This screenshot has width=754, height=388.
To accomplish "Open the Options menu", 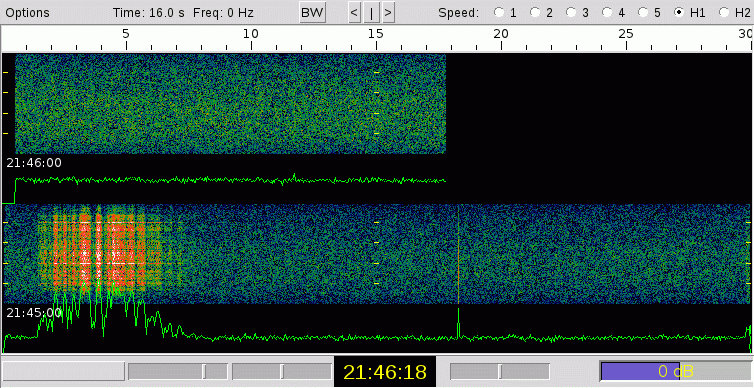I will [x=27, y=13].
